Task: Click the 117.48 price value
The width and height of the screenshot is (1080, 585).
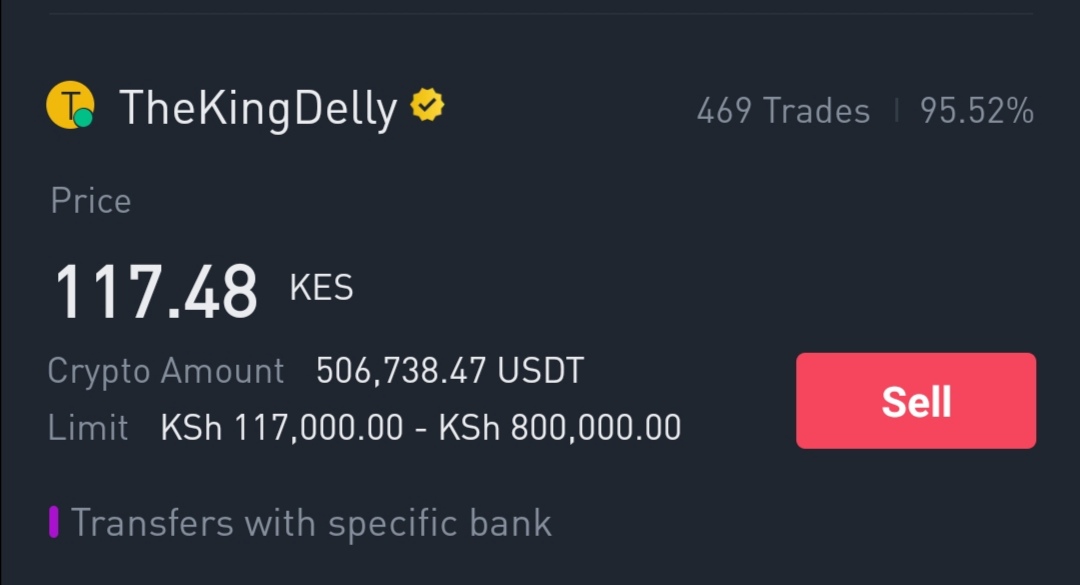Action: [156, 292]
